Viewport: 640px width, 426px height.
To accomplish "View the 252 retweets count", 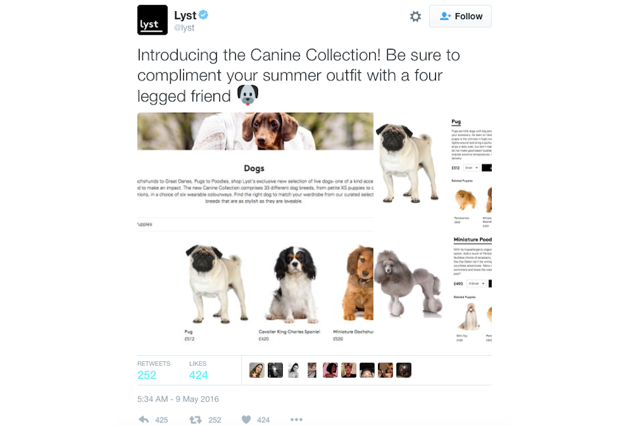I will click(147, 375).
